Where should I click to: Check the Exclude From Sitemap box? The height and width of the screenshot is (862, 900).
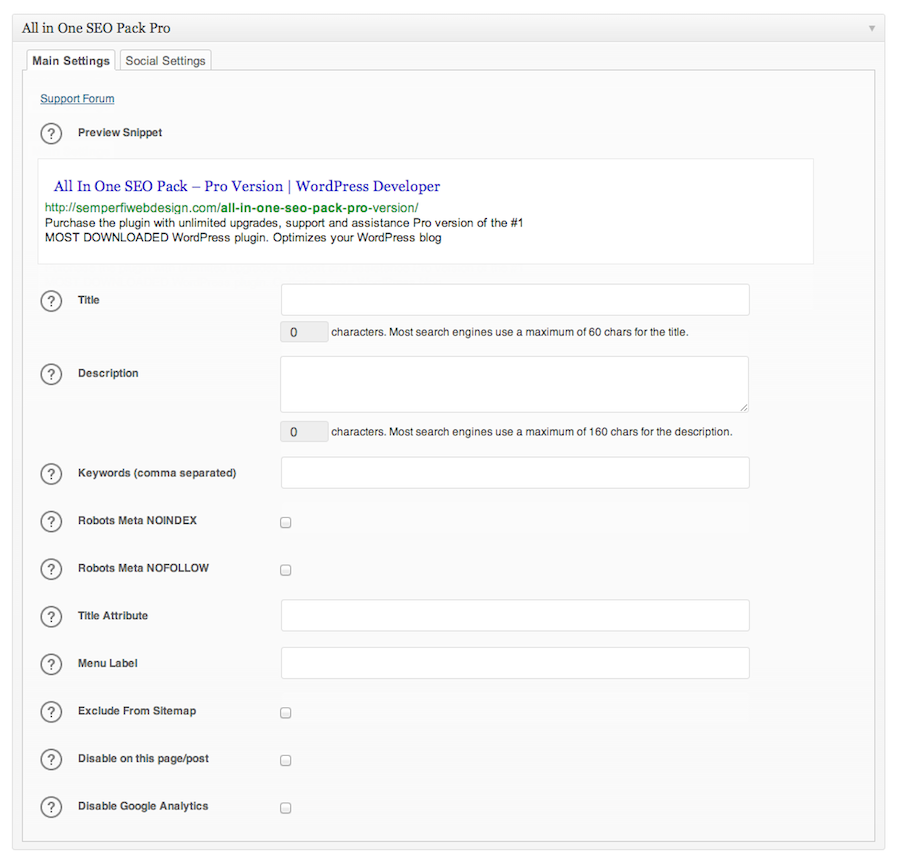(x=286, y=713)
